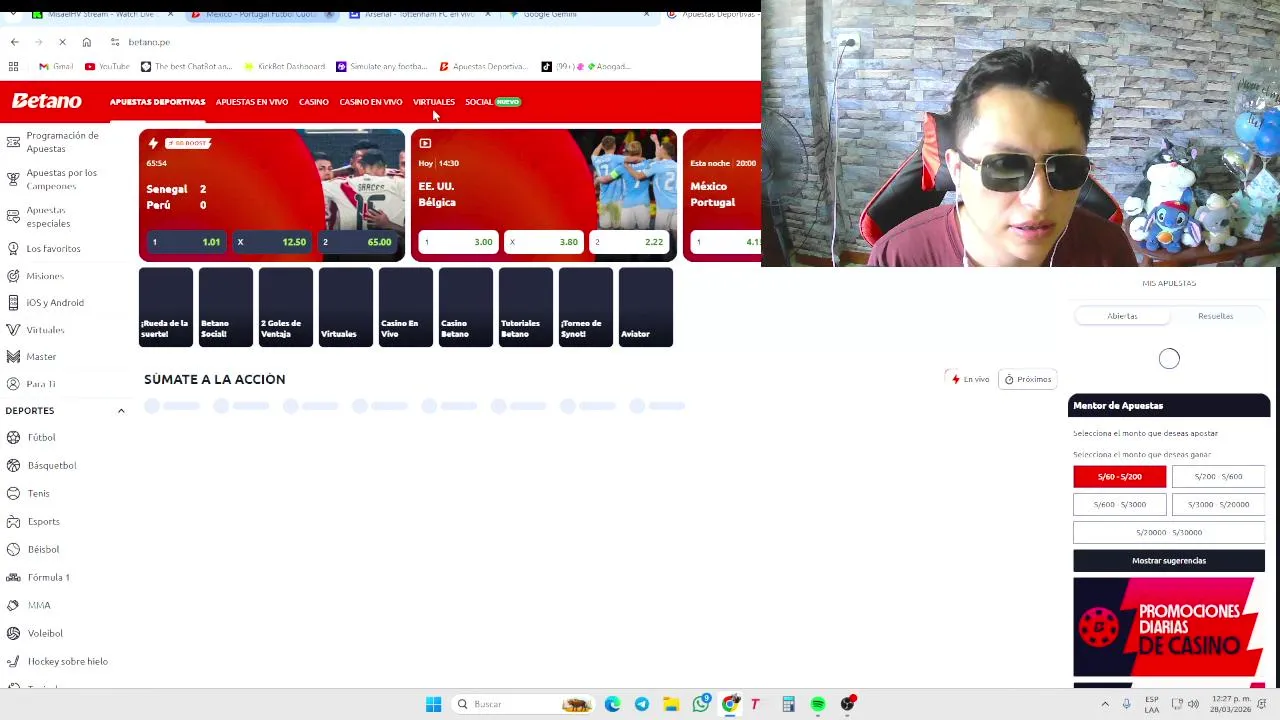The image size is (1280, 720).
Task: Open the Windows Start menu
Action: coord(433,704)
